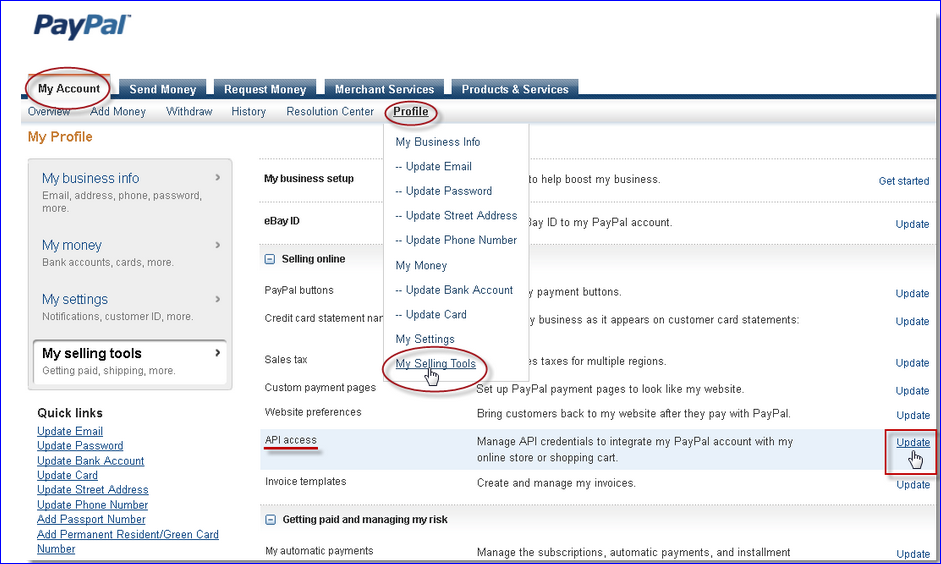Click Update Password quick link

point(80,446)
